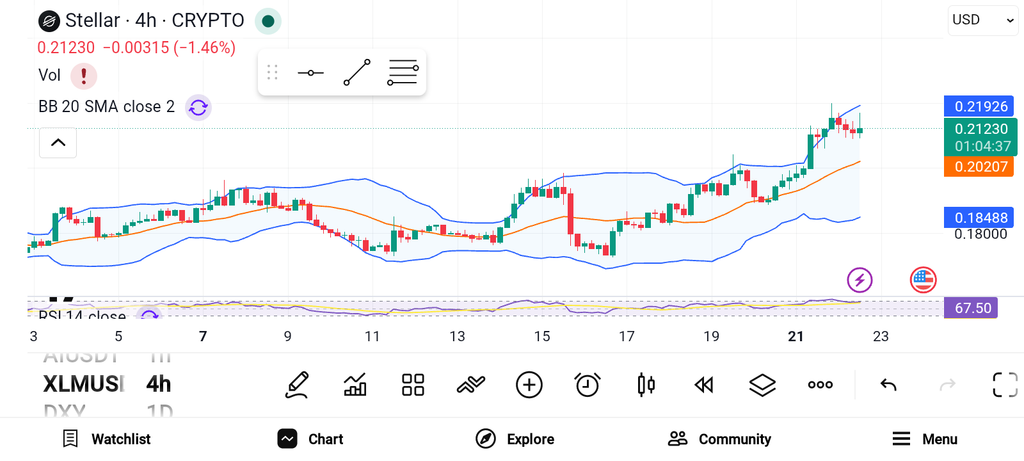Click the 0.18000 price axis label
This screenshot has height=461, width=1024.
(x=980, y=234)
